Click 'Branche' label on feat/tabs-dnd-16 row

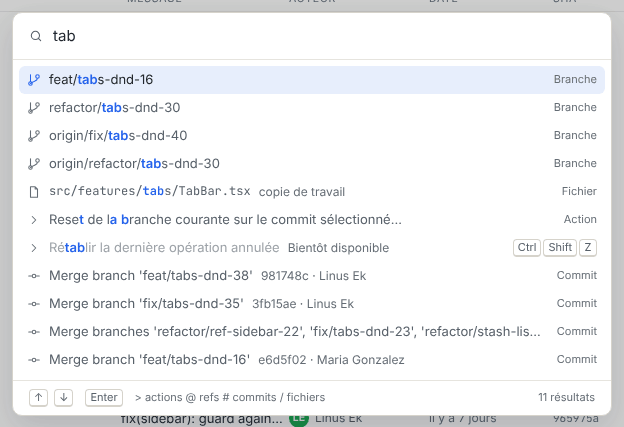point(575,79)
